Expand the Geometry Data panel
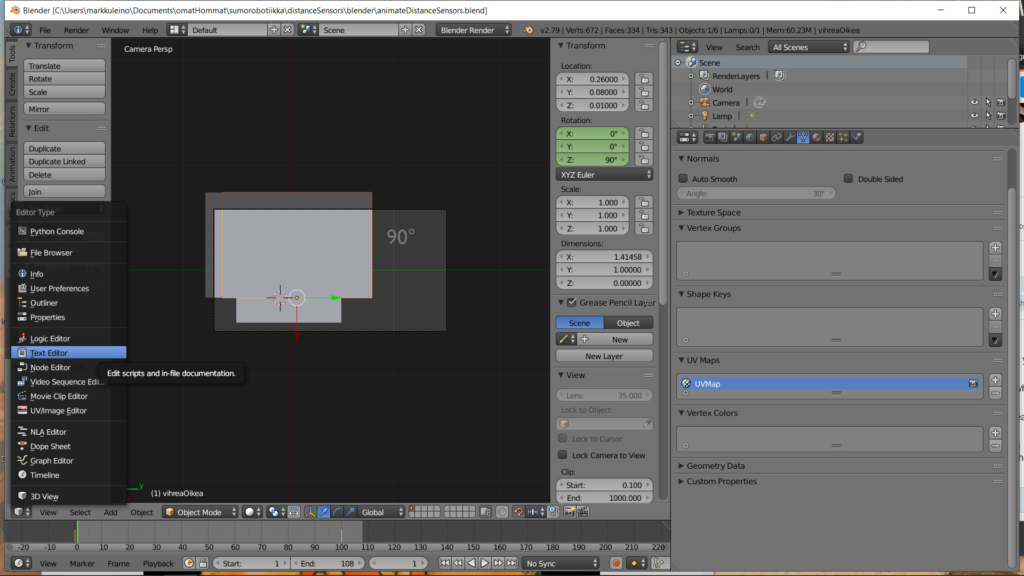1024x576 pixels. [x=715, y=466]
